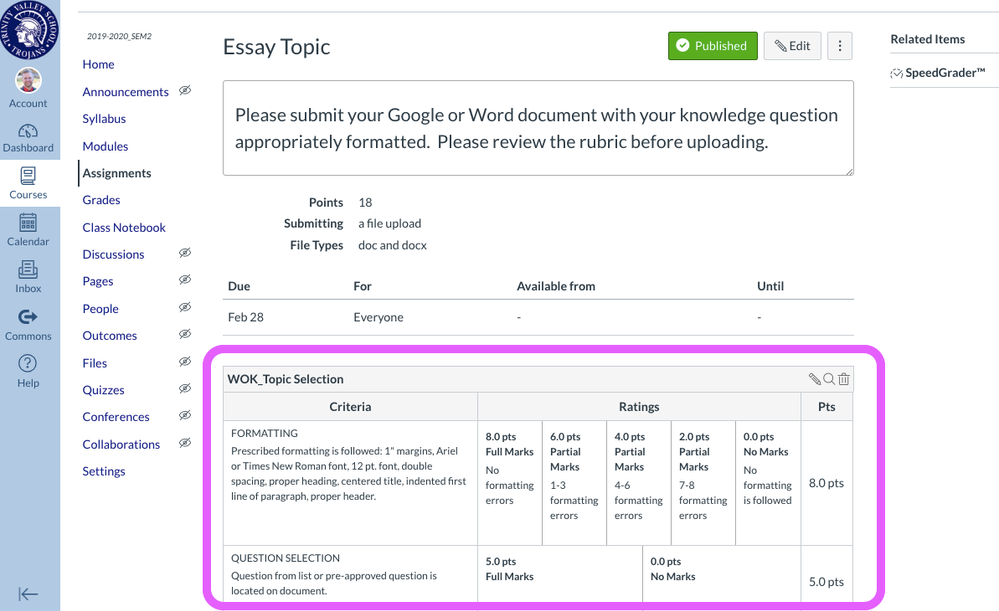Click the Edit button for this assignment

(792, 45)
